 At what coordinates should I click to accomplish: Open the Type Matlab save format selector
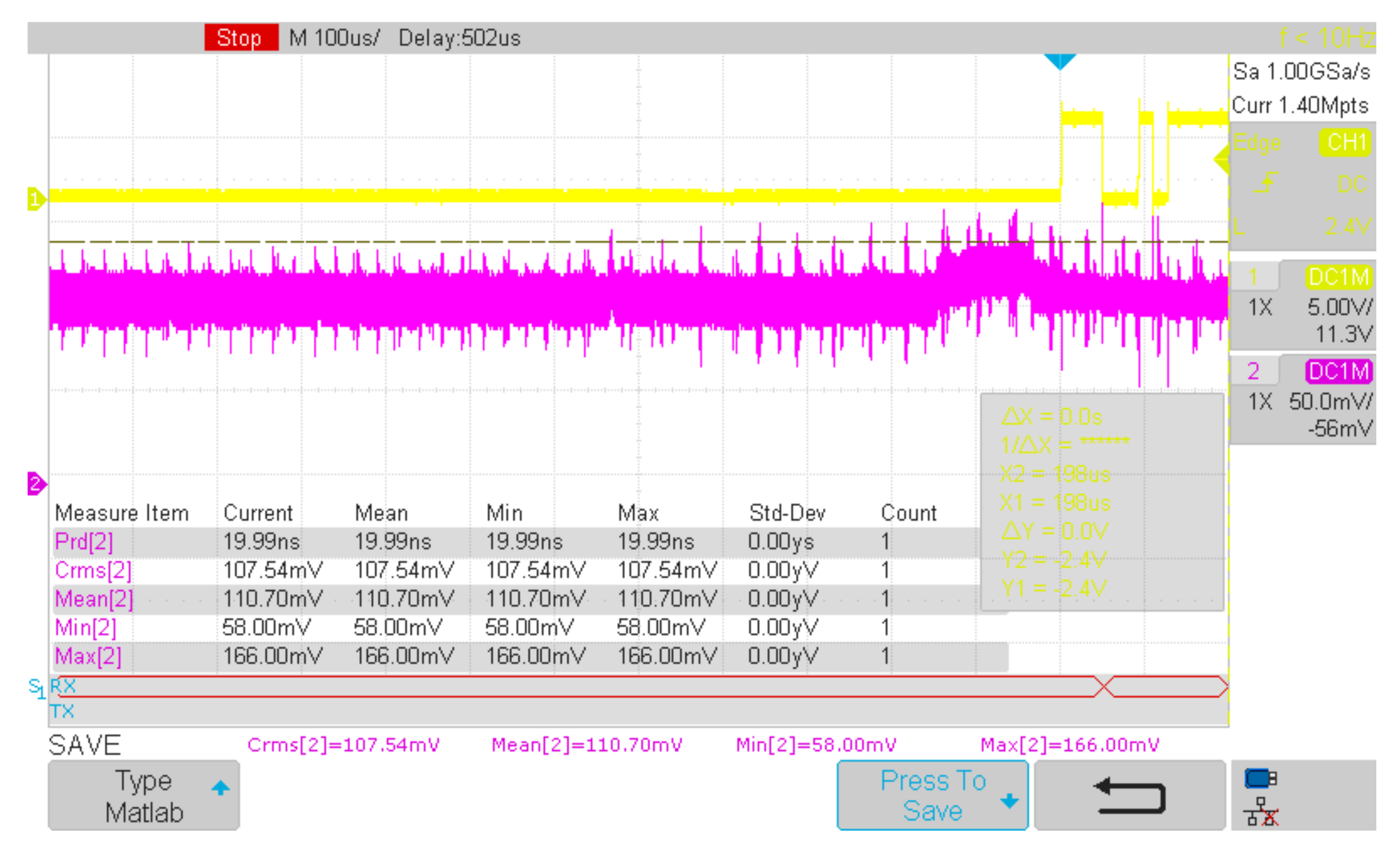point(144,795)
